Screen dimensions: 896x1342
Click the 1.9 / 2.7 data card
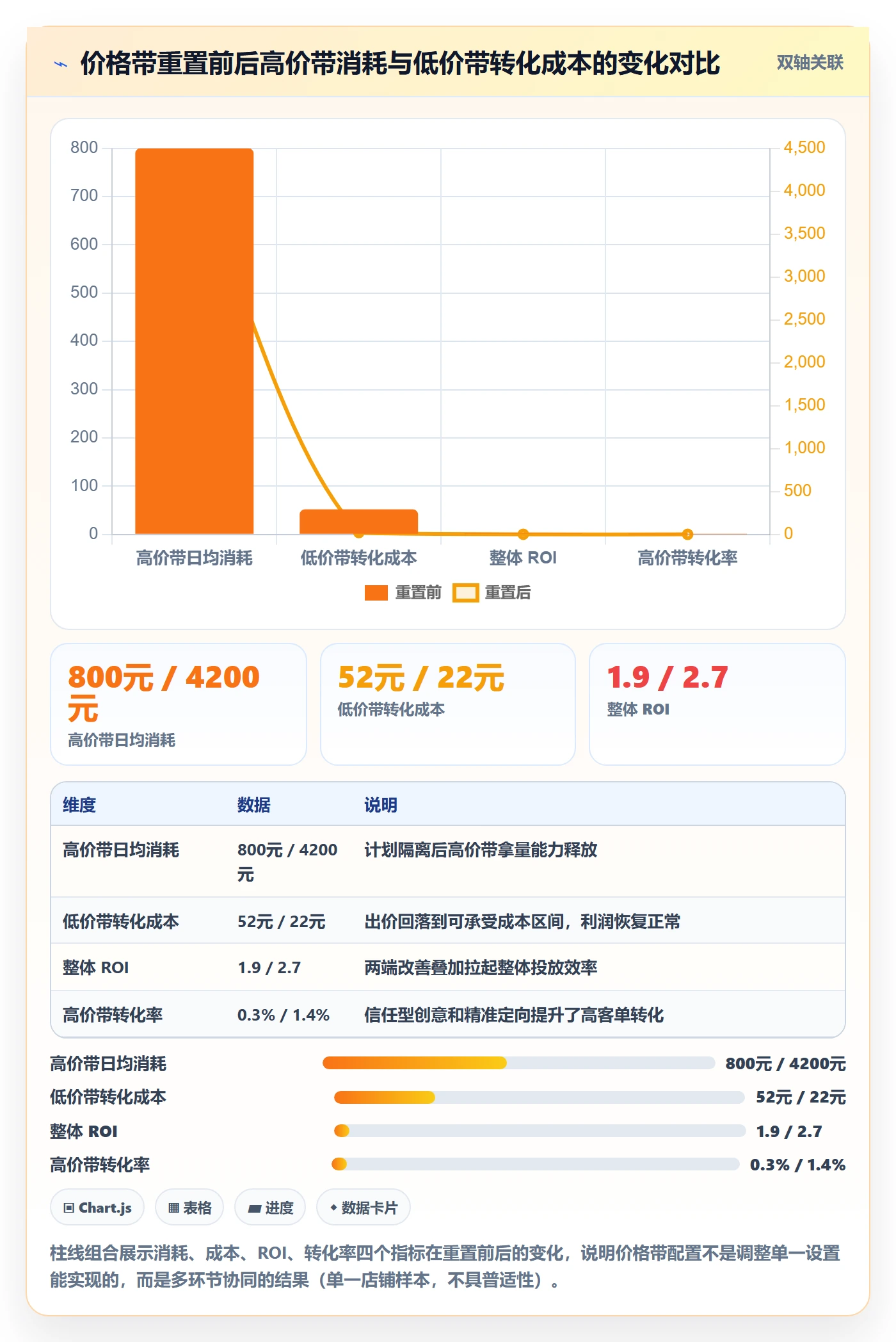click(717, 704)
